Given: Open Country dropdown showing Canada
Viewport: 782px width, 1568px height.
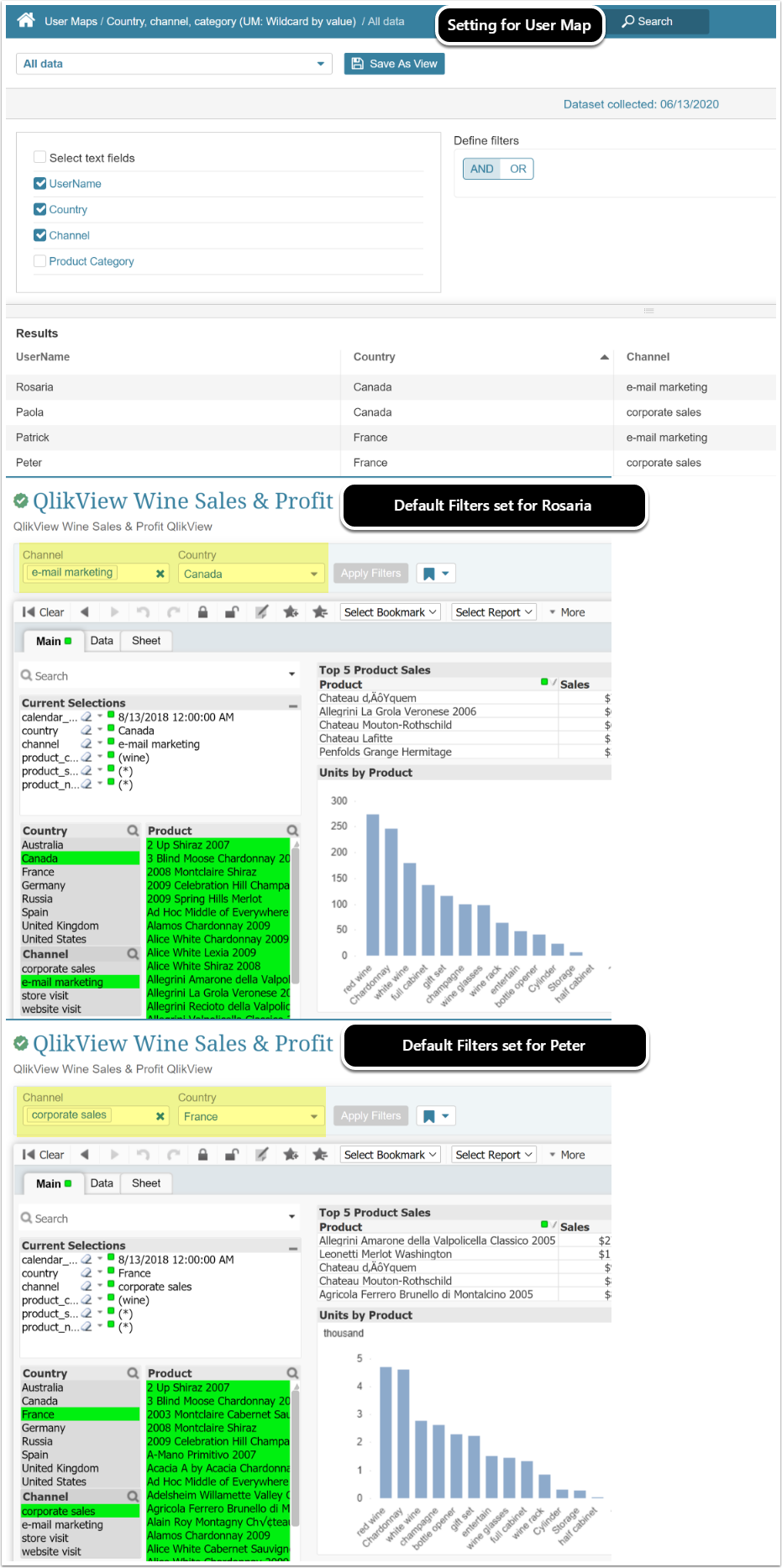Looking at the screenshot, I should pos(251,574).
